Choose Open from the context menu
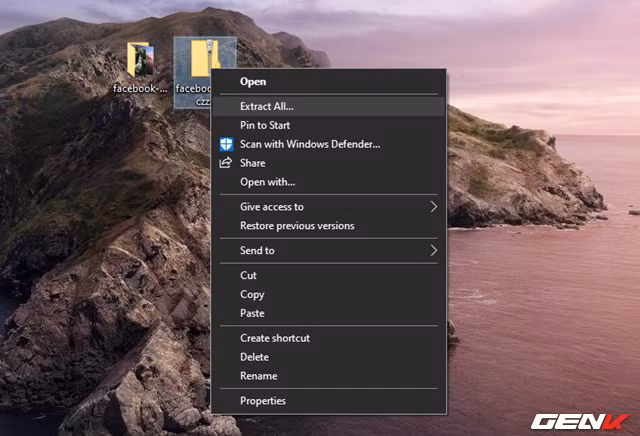640x436 pixels. (x=253, y=82)
